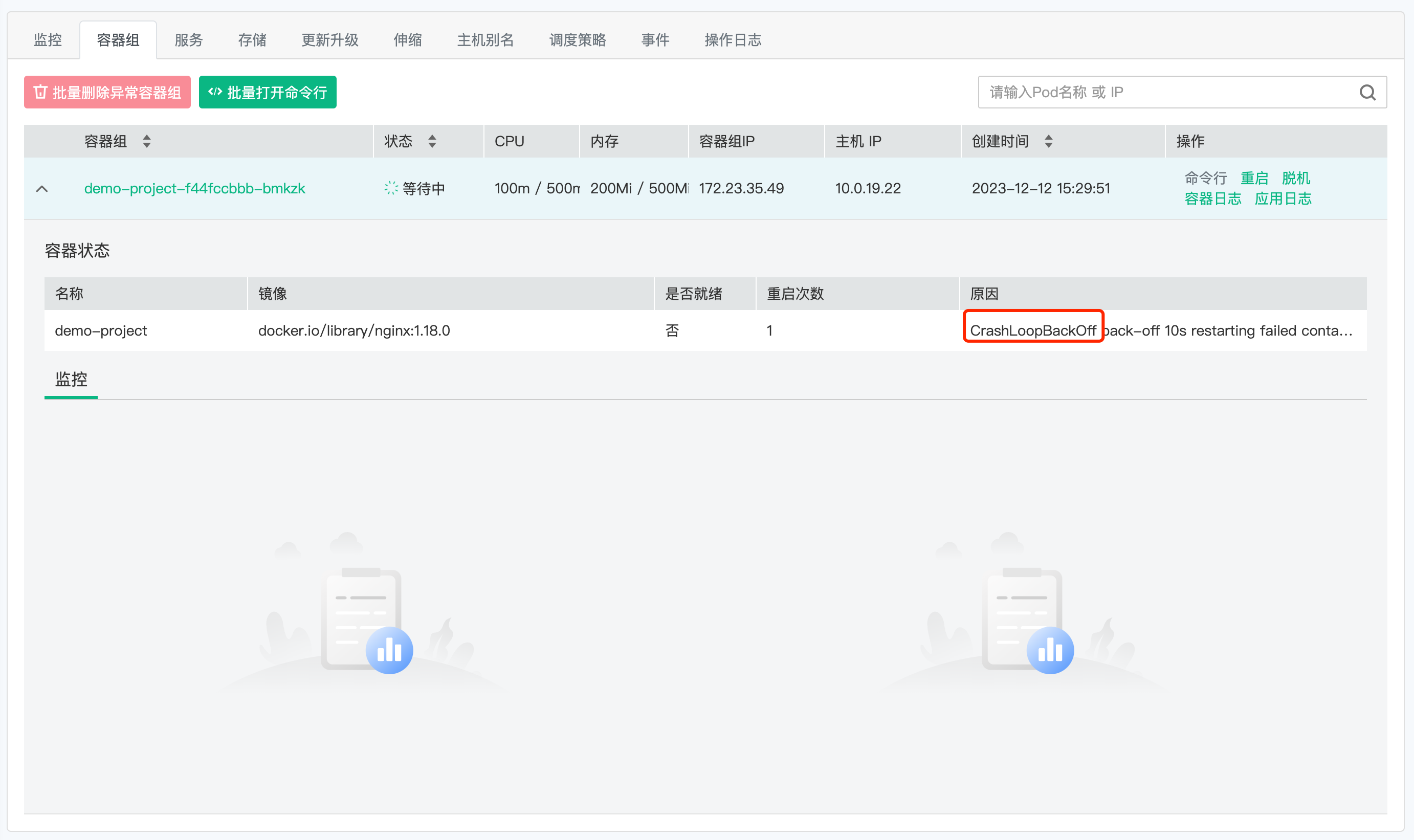Click the 等待中 loading spinner icon
This screenshot has width=1414, height=840.
coord(391,188)
